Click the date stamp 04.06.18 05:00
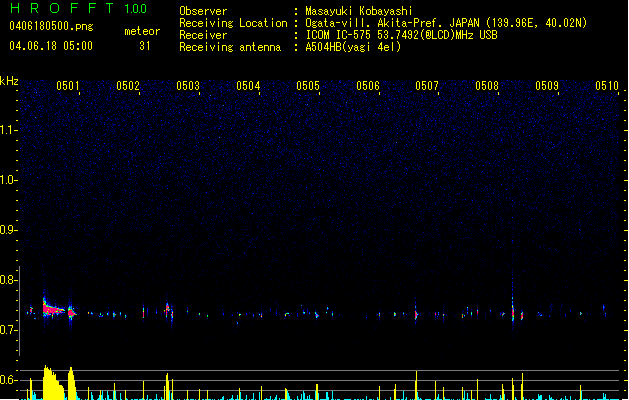 point(51,46)
